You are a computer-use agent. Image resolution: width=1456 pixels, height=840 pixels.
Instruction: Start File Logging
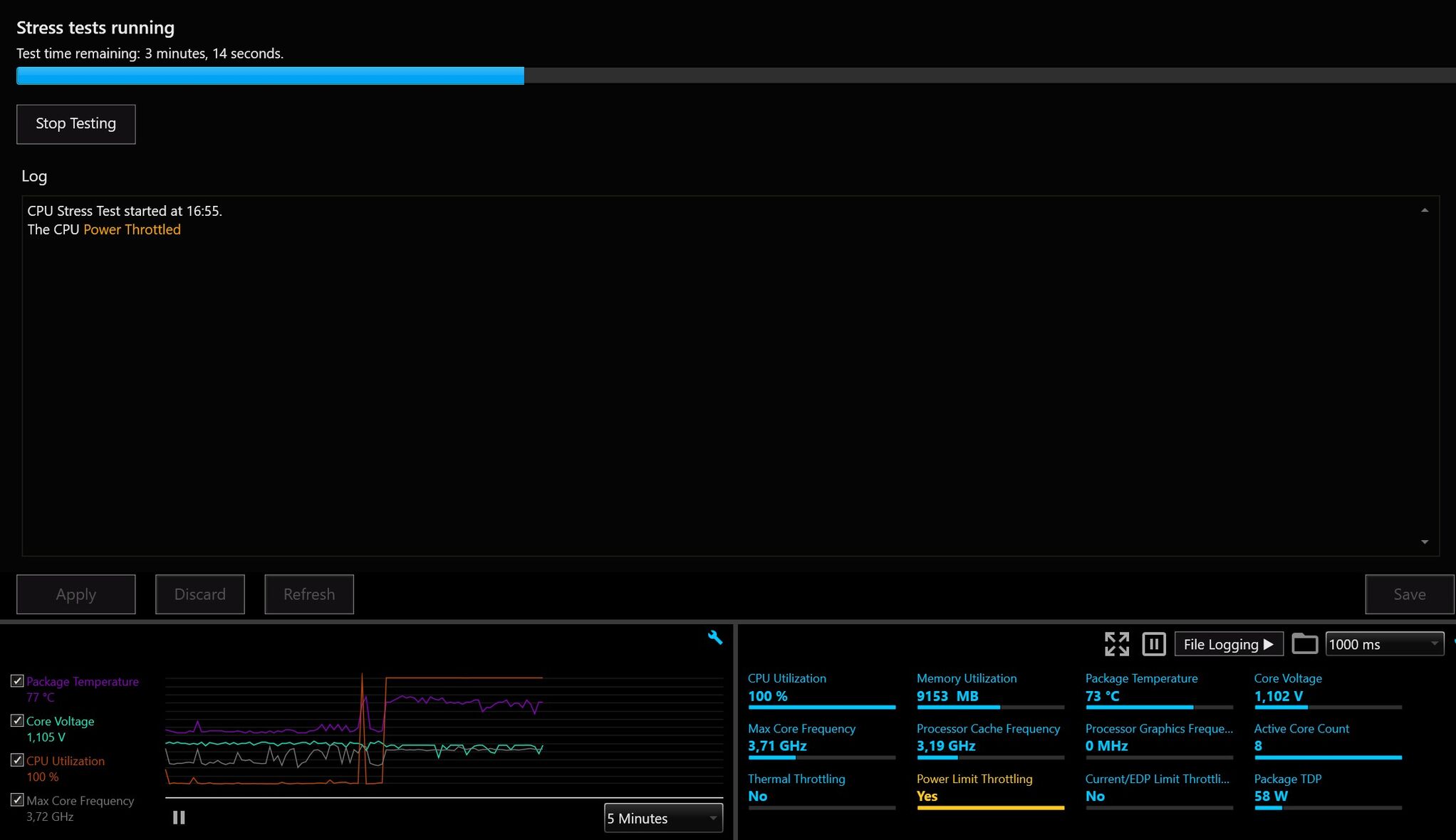point(1228,644)
